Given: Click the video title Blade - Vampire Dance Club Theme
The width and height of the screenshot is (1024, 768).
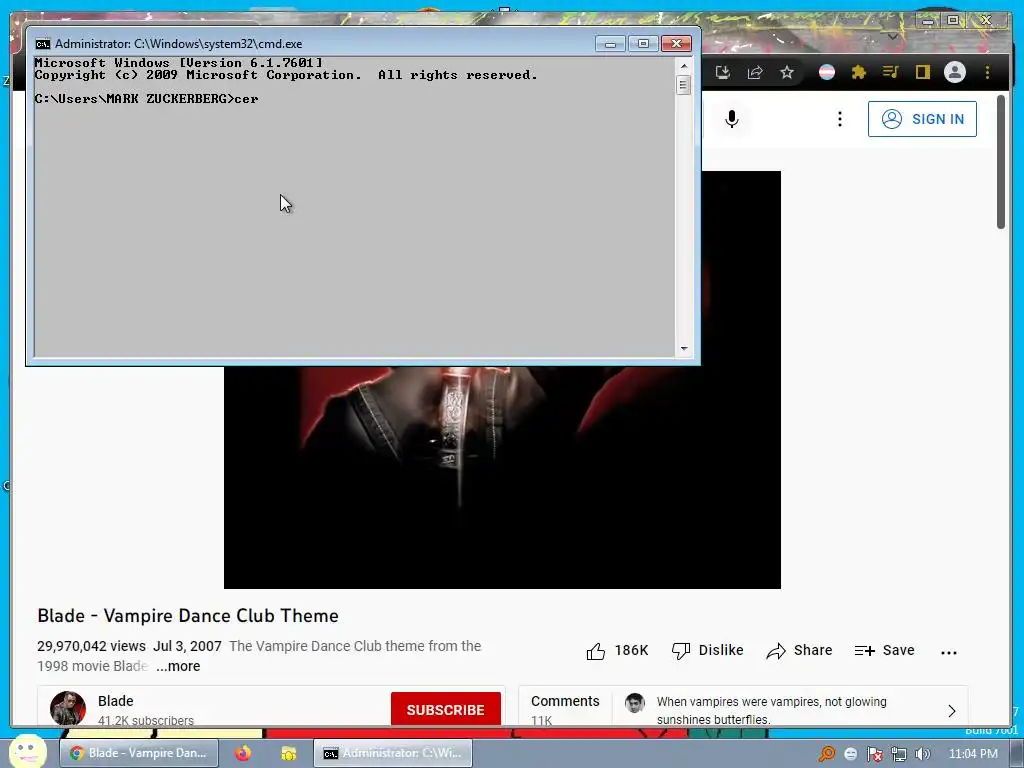Looking at the screenshot, I should pos(188,616).
